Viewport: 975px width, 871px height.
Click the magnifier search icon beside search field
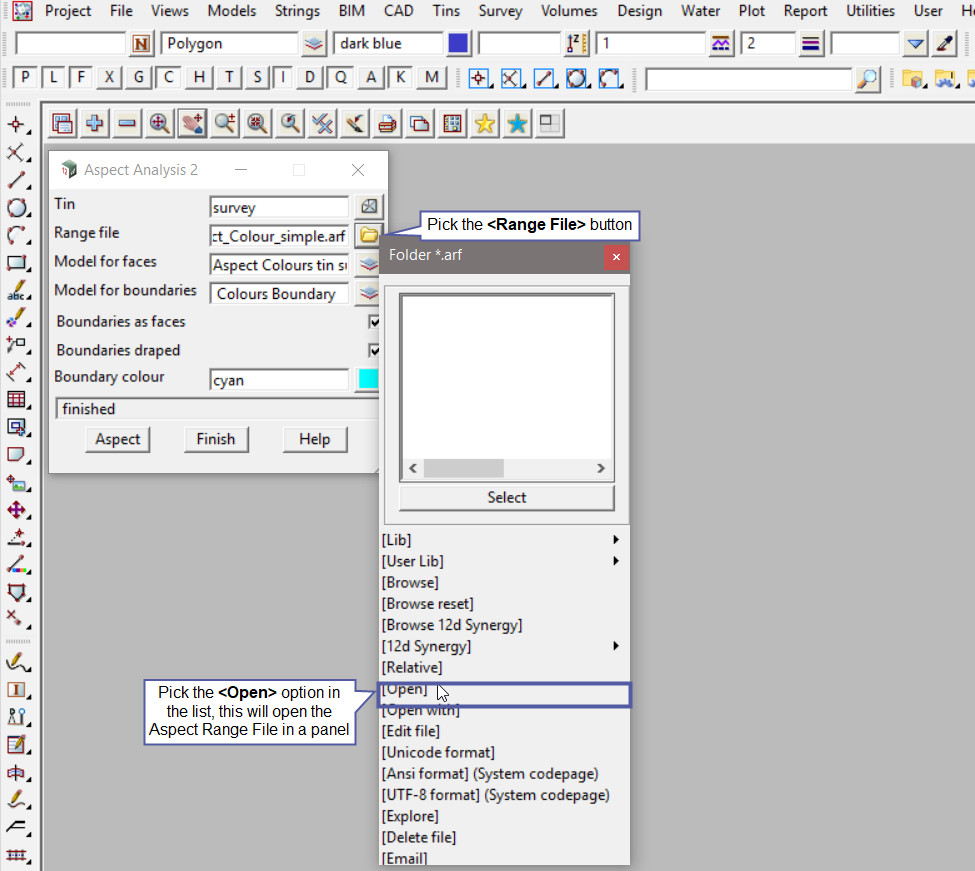pos(868,78)
